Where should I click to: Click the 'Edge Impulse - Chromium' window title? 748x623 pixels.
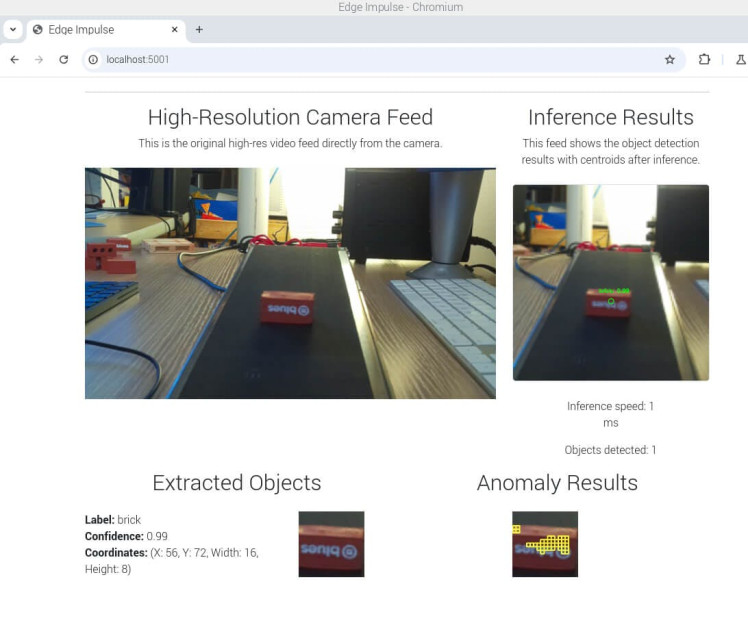tap(401, 7)
